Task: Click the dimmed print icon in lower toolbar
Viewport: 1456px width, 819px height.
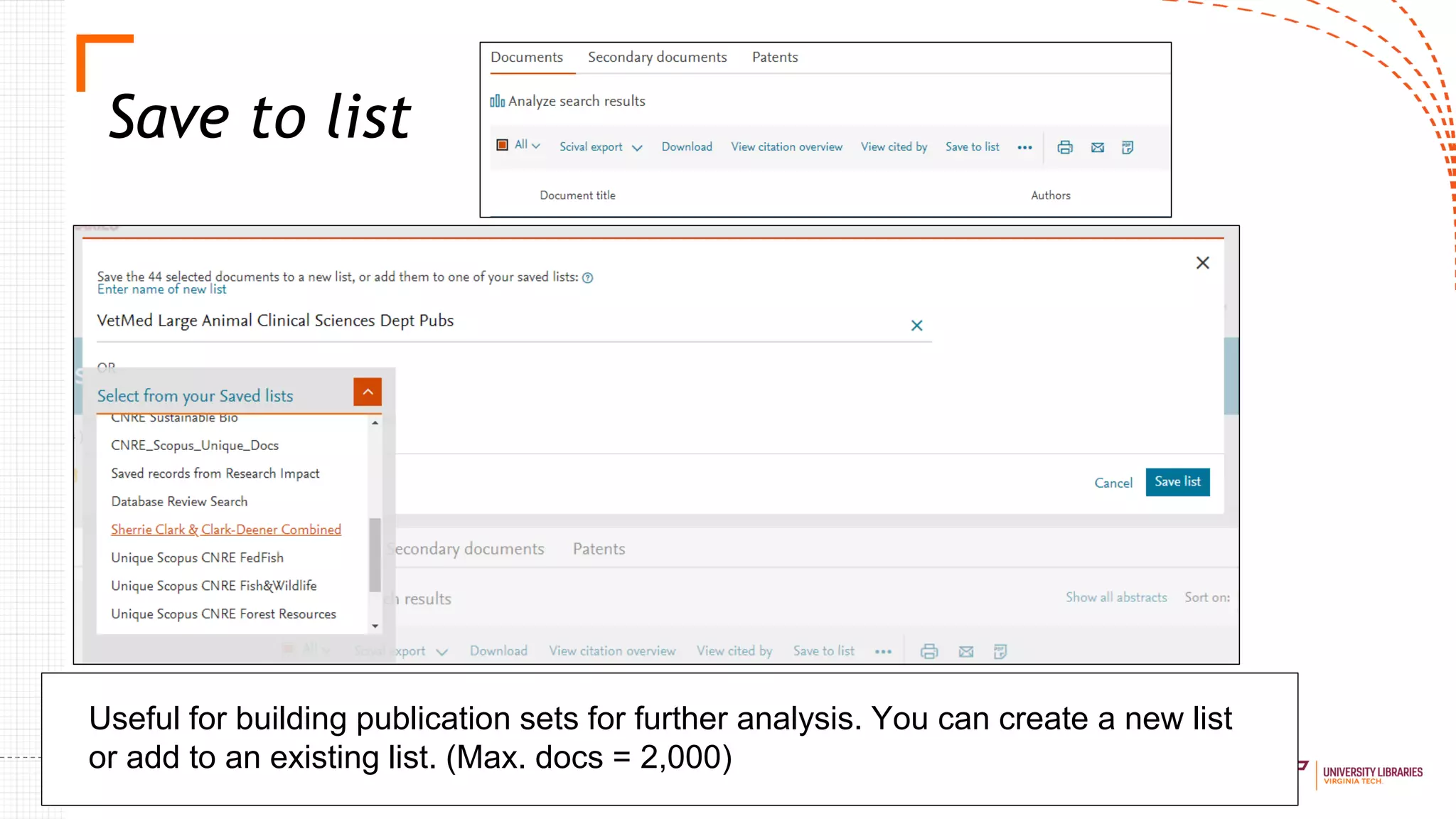Action: pyautogui.click(x=929, y=651)
